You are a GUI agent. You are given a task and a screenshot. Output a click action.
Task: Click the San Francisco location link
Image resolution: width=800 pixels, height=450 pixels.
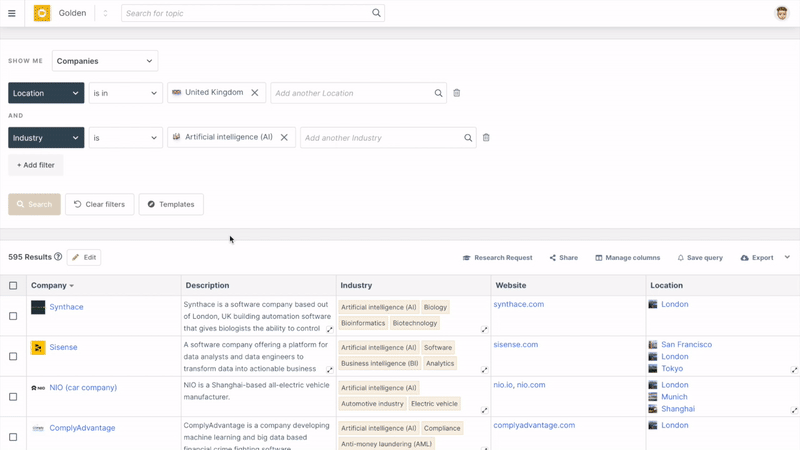[686, 344]
